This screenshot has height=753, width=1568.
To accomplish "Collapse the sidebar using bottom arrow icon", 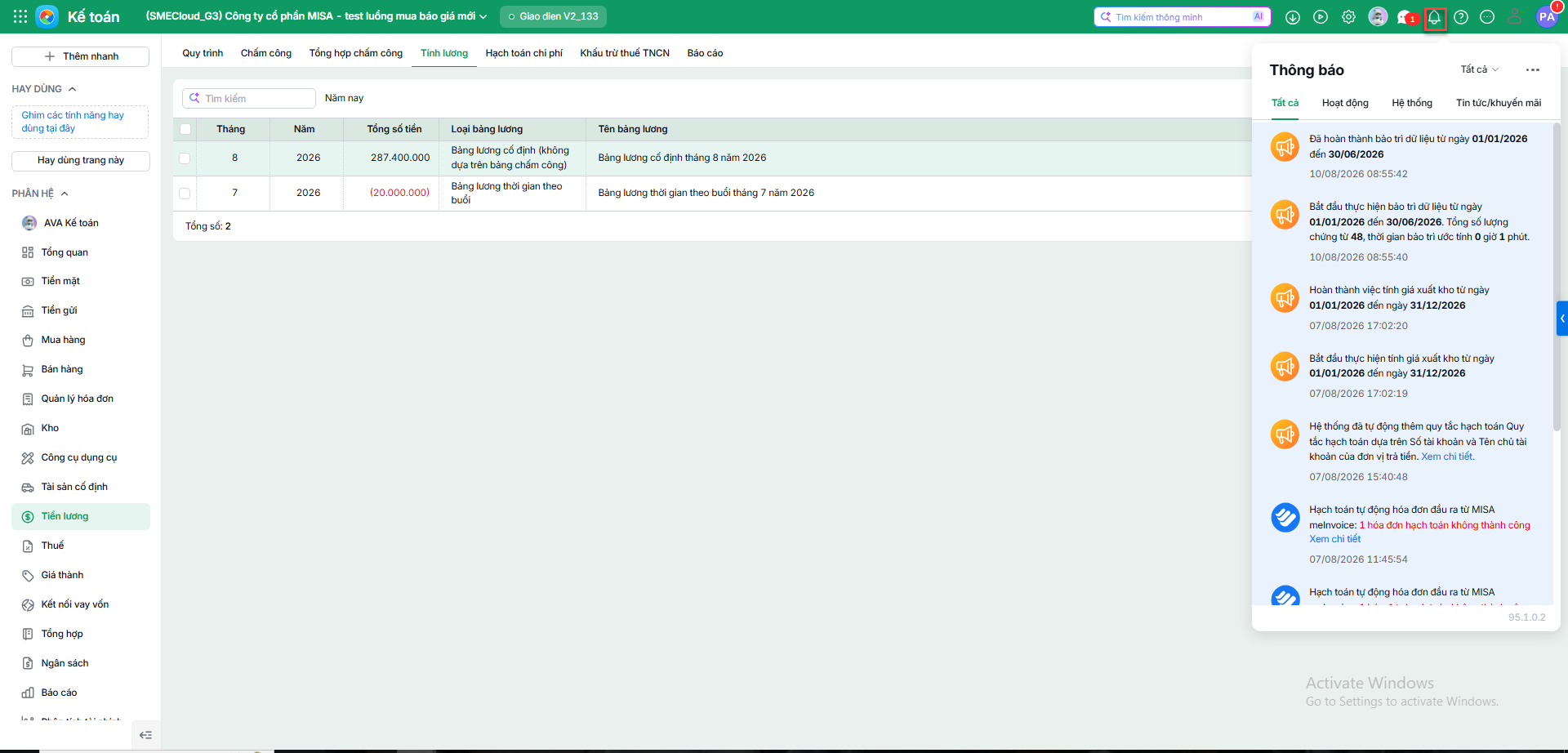I will point(145,735).
